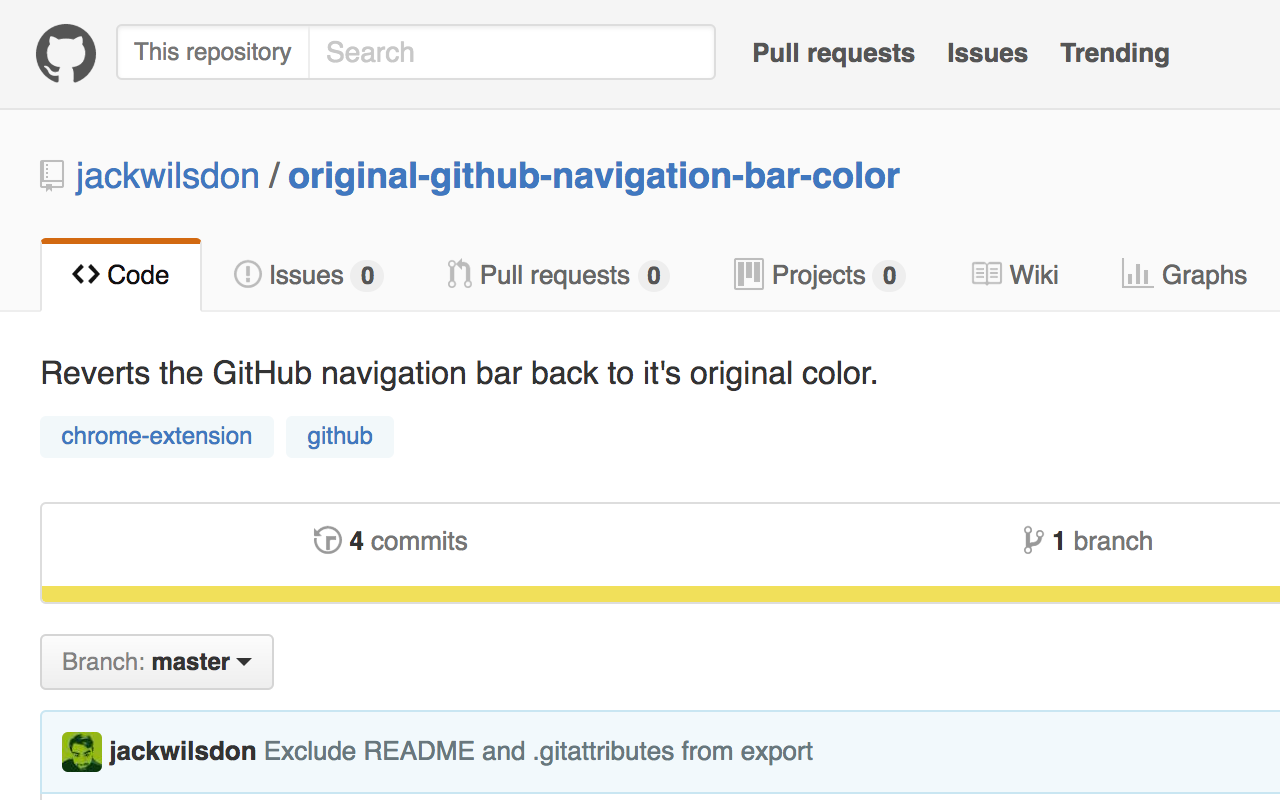This screenshot has width=1280, height=800.
Task: Click the commits history clock icon
Action: (327, 540)
